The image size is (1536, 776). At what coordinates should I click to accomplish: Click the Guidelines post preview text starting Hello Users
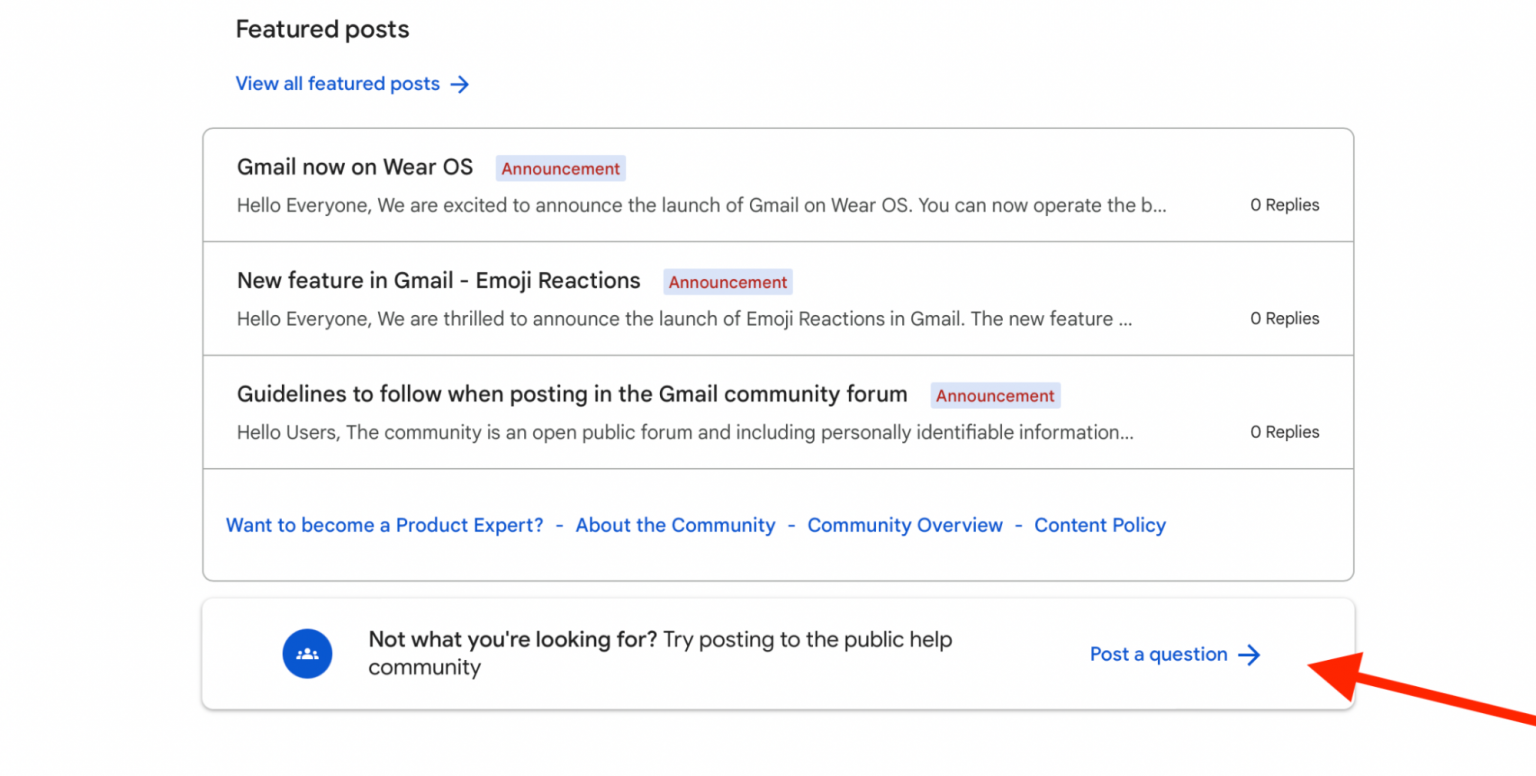point(684,433)
